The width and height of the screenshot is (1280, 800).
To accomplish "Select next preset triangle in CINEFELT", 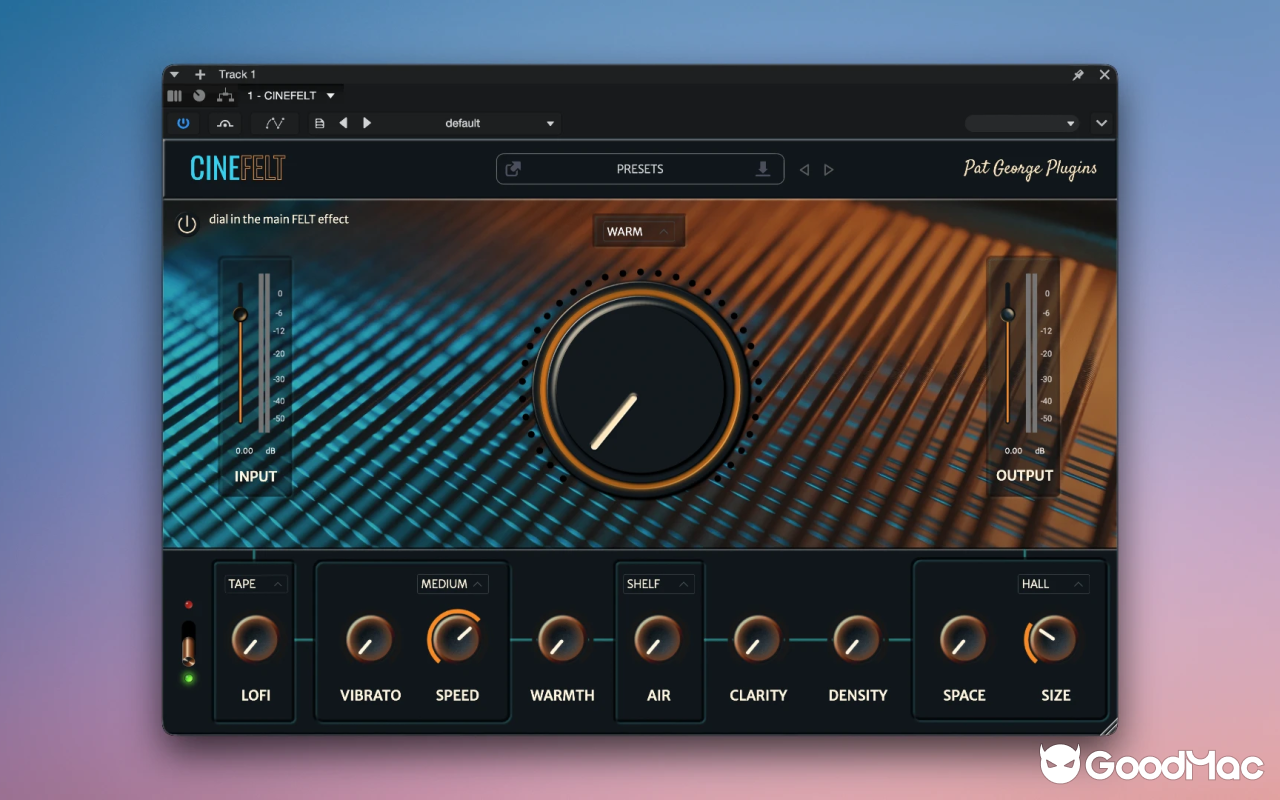I will [828, 170].
